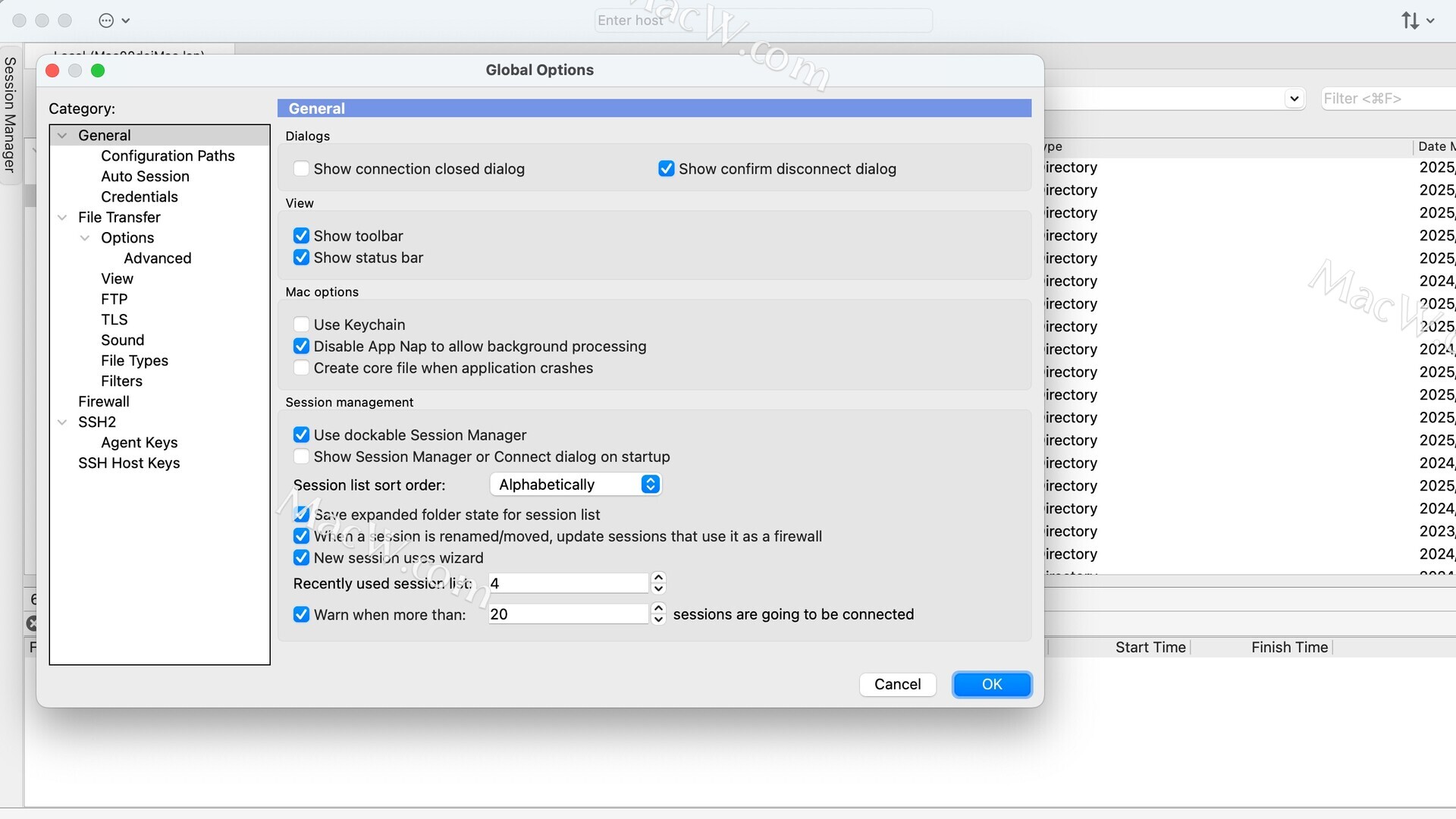Image resolution: width=1456 pixels, height=819 pixels.
Task: Click the Enter host field
Action: (762, 20)
